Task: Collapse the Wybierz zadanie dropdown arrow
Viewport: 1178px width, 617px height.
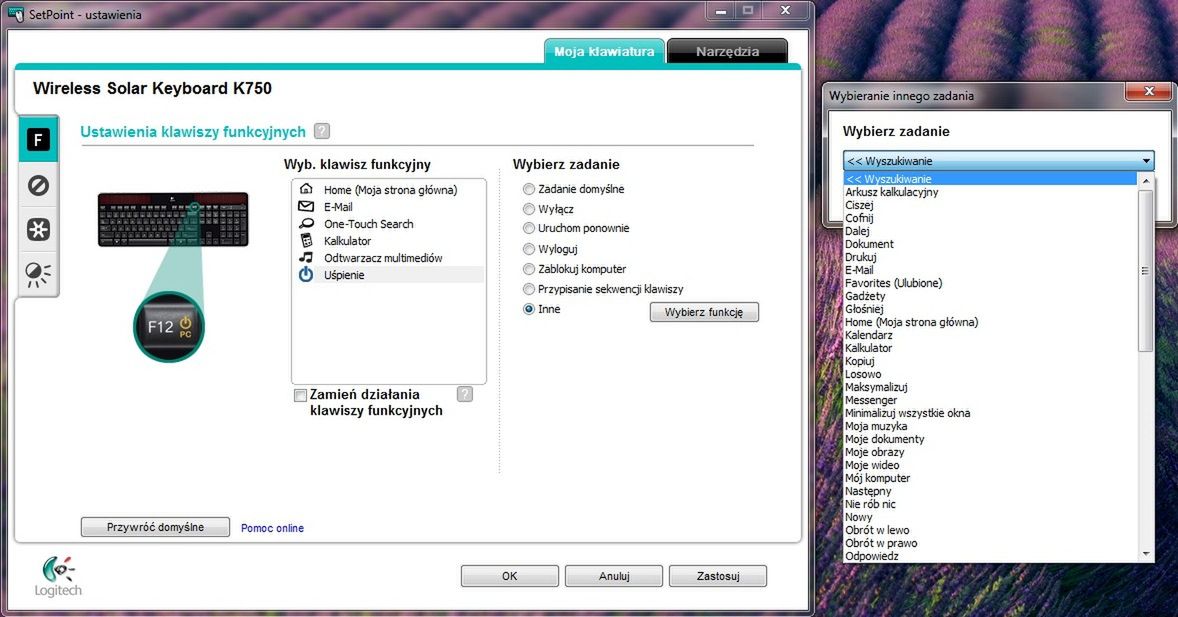Action: (1146, 161)
